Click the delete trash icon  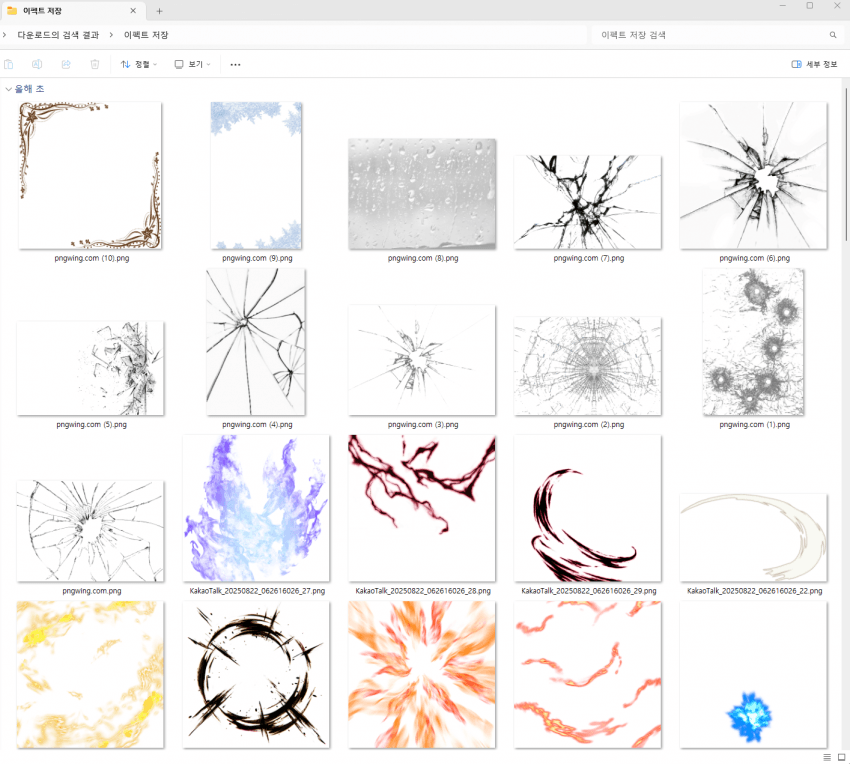click(95, 64)
